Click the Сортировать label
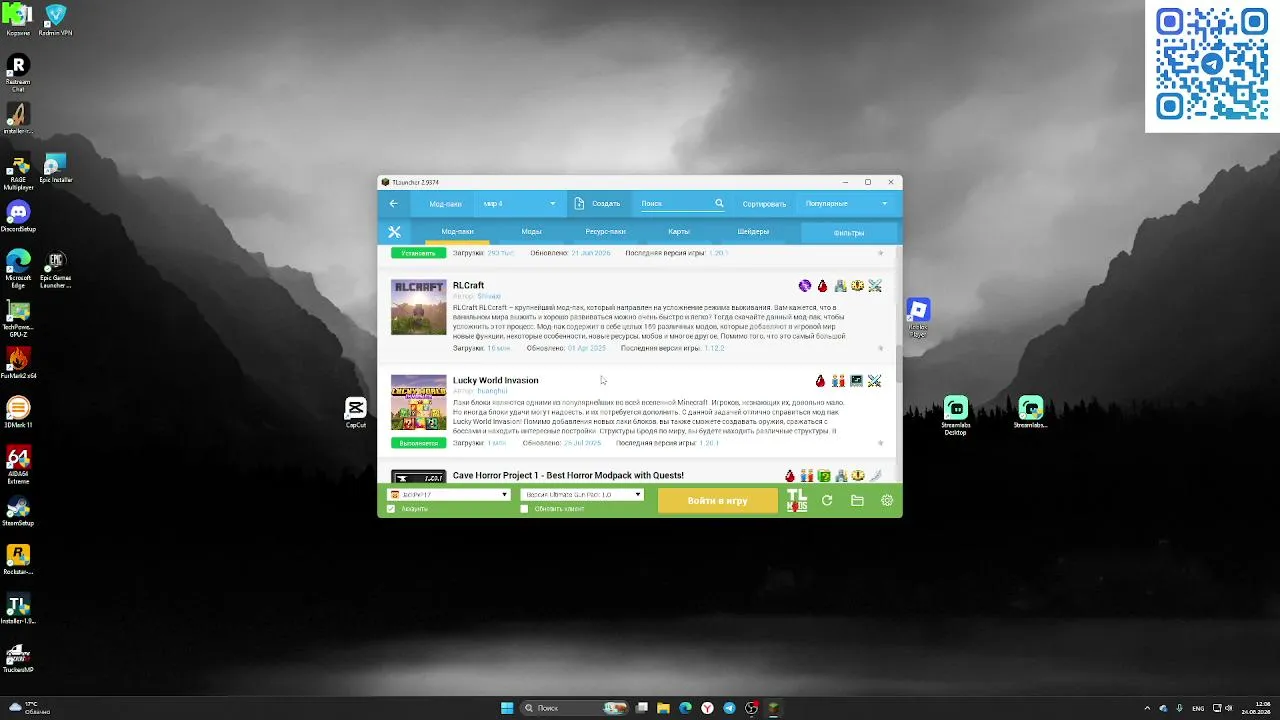The height and width of the screenshot is (720, 1280). click(764, 203)
